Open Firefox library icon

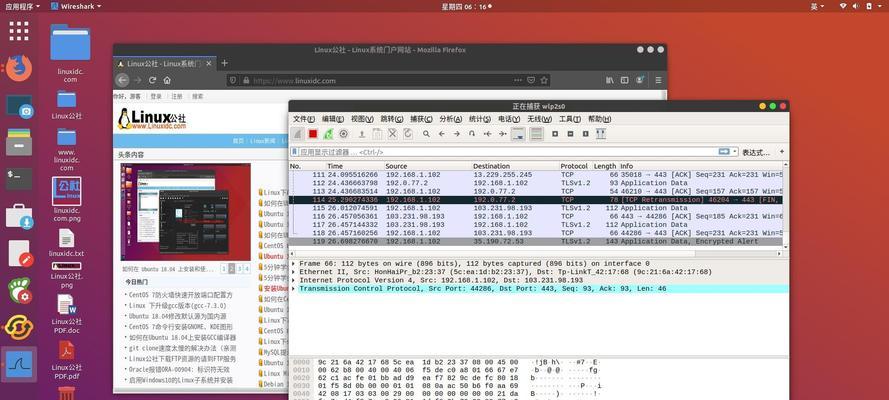(x=609, y=80)
